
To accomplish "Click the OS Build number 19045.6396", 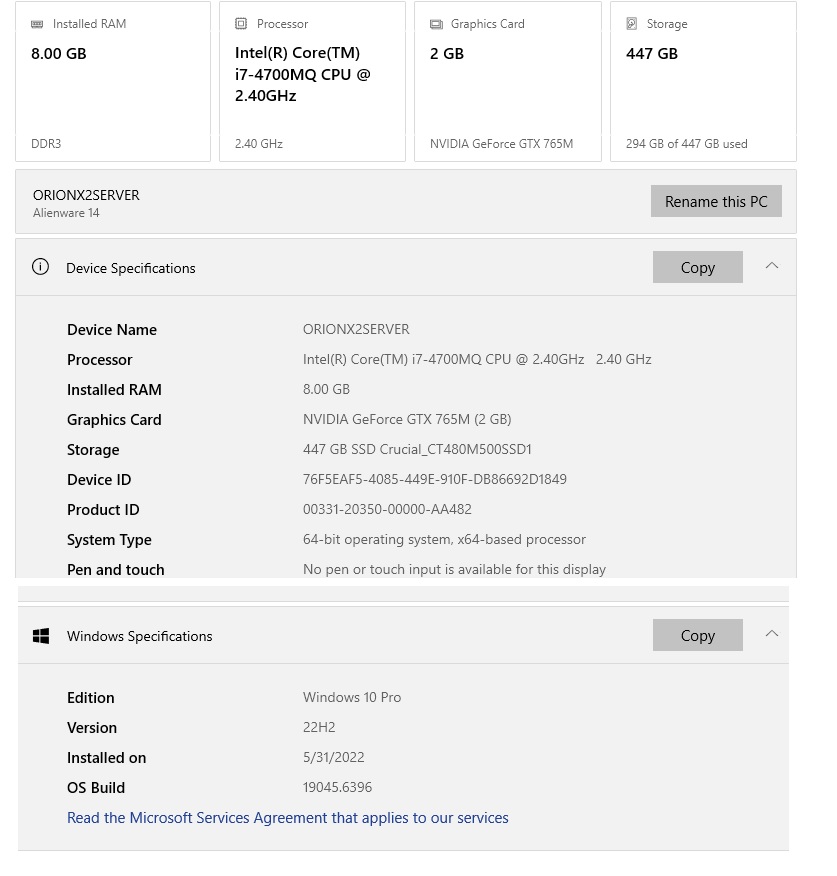I will click(337, 788).
